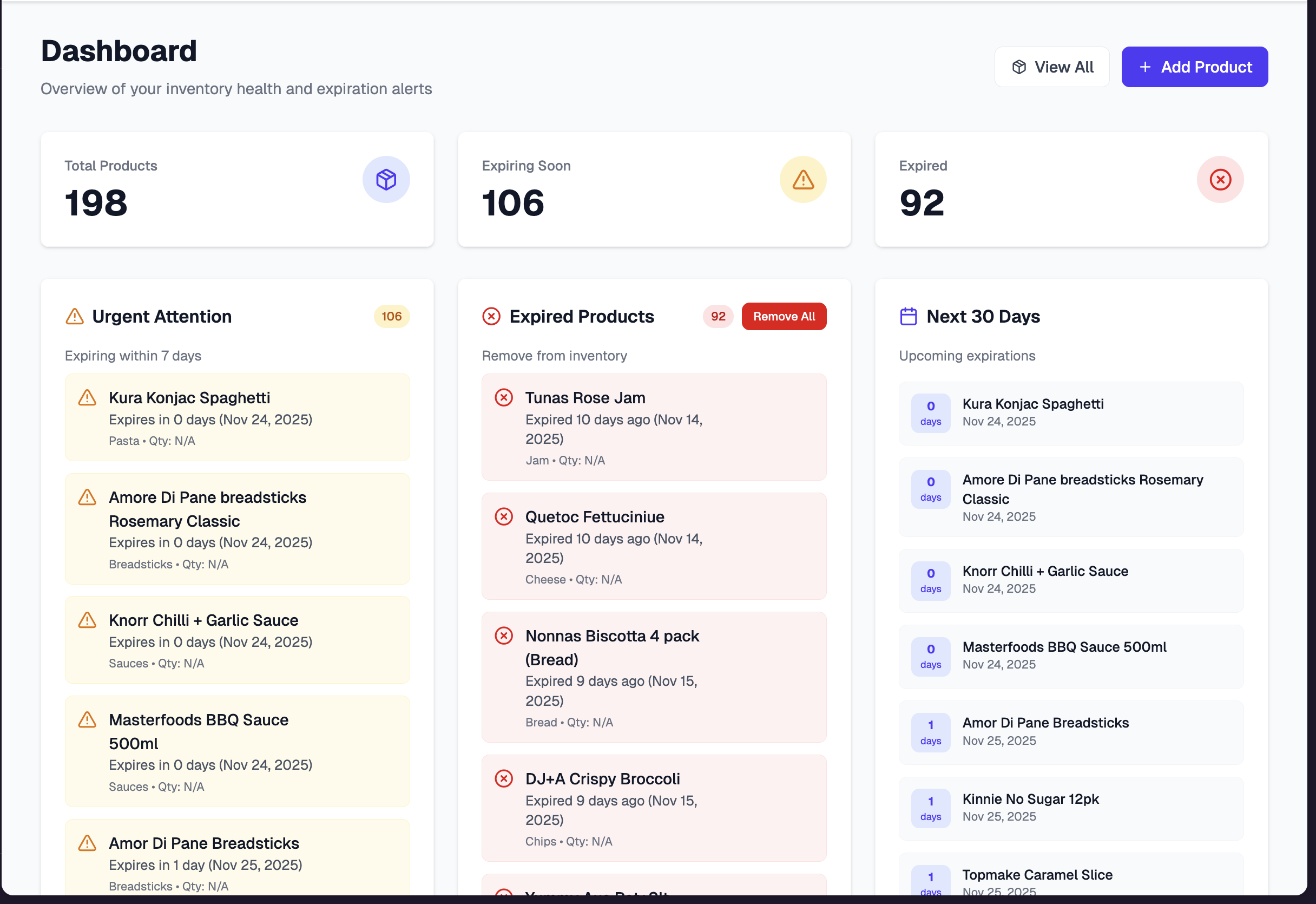This screenshot has height=904, width=1316.
Task: Click the 0 days badge for Amore Di Pane Rosemary
Action: (930, 489)
